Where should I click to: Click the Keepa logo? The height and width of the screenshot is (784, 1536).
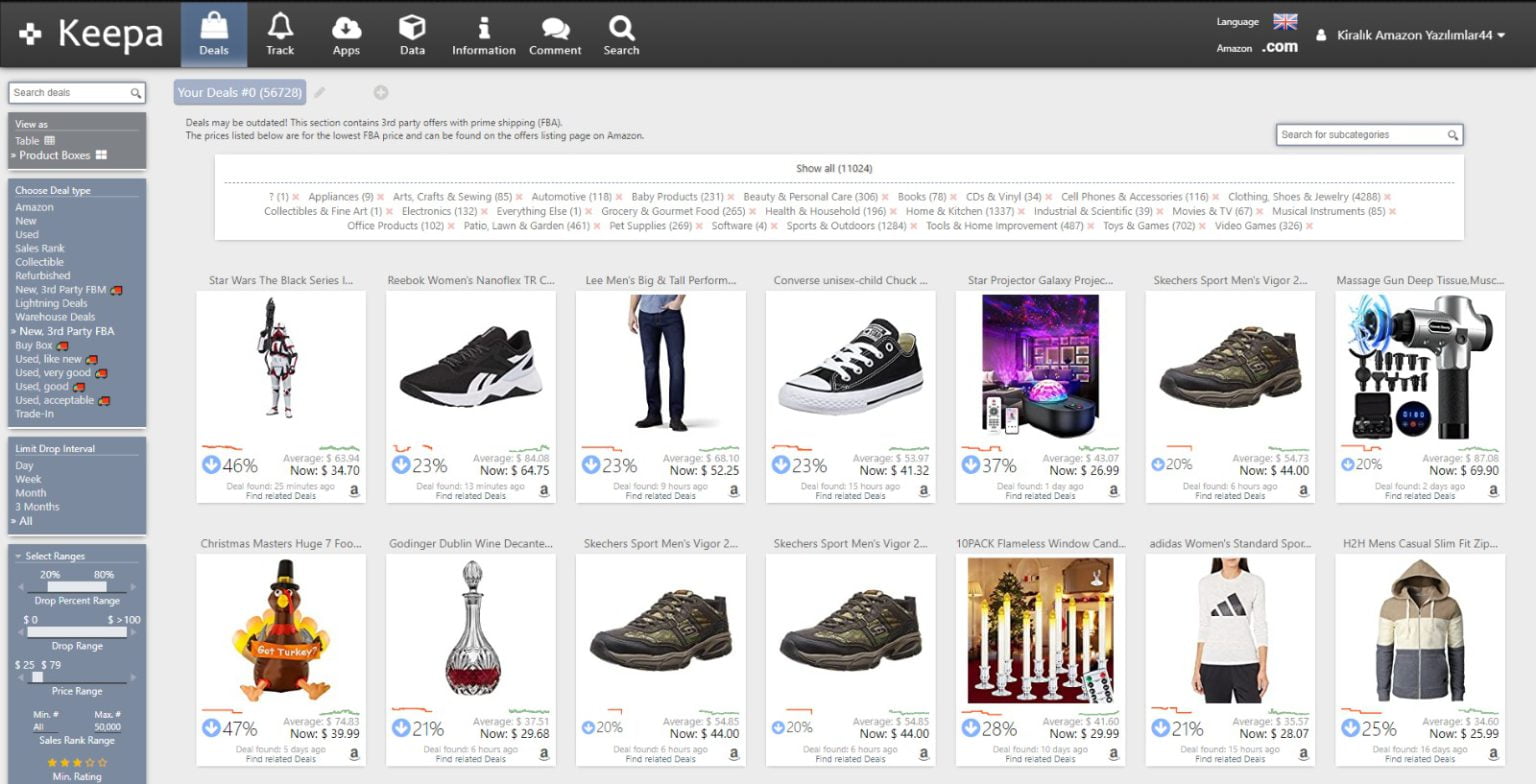[90, 34]
